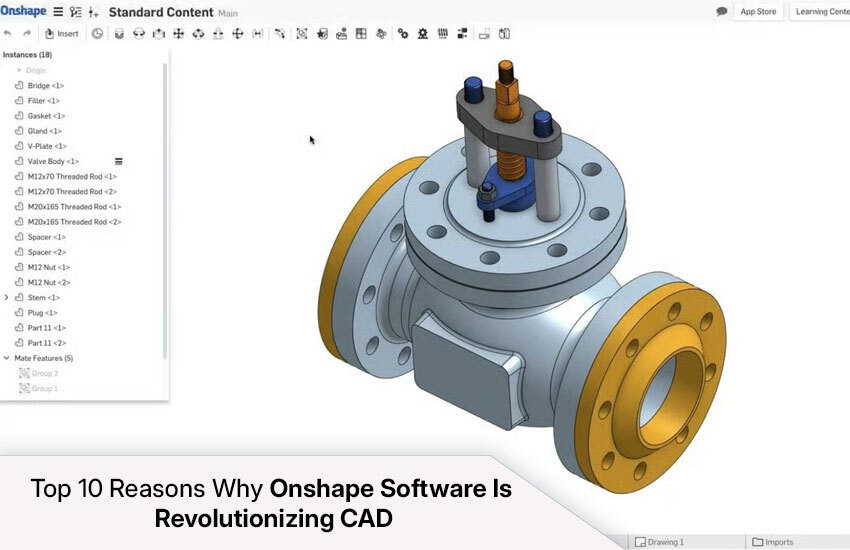Collapse the Mate Features (5) section
Screen dimensions: 850x550
(7, 358)
